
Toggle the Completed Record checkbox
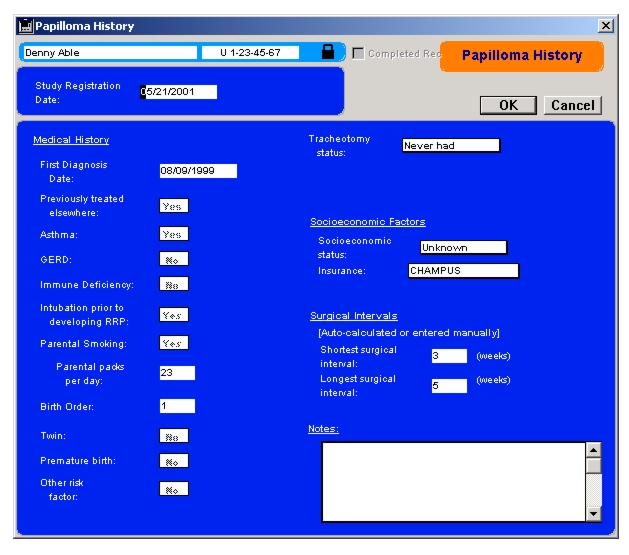click(x=358, y=53)
